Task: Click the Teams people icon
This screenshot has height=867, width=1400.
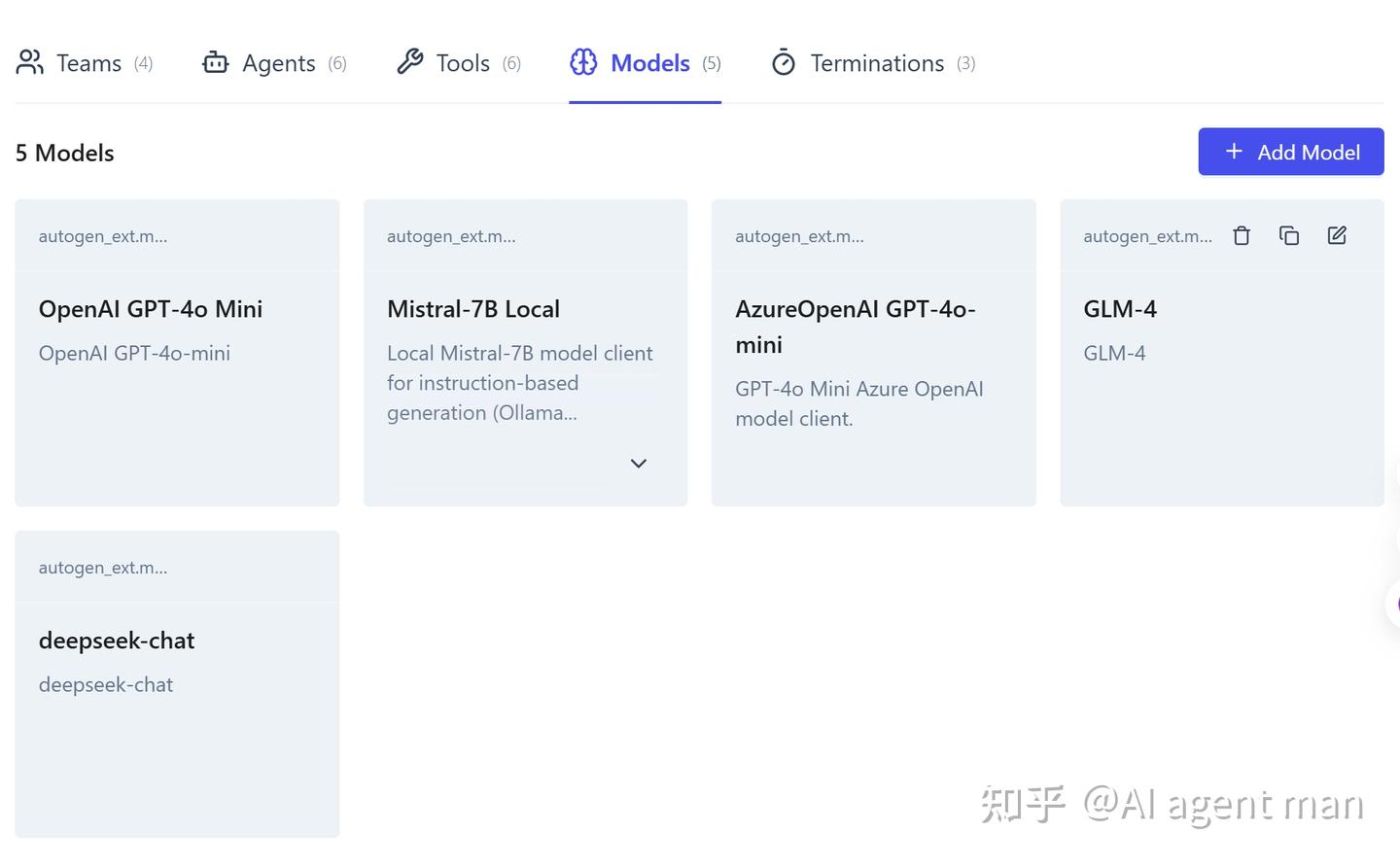Action: click(29, 61)
